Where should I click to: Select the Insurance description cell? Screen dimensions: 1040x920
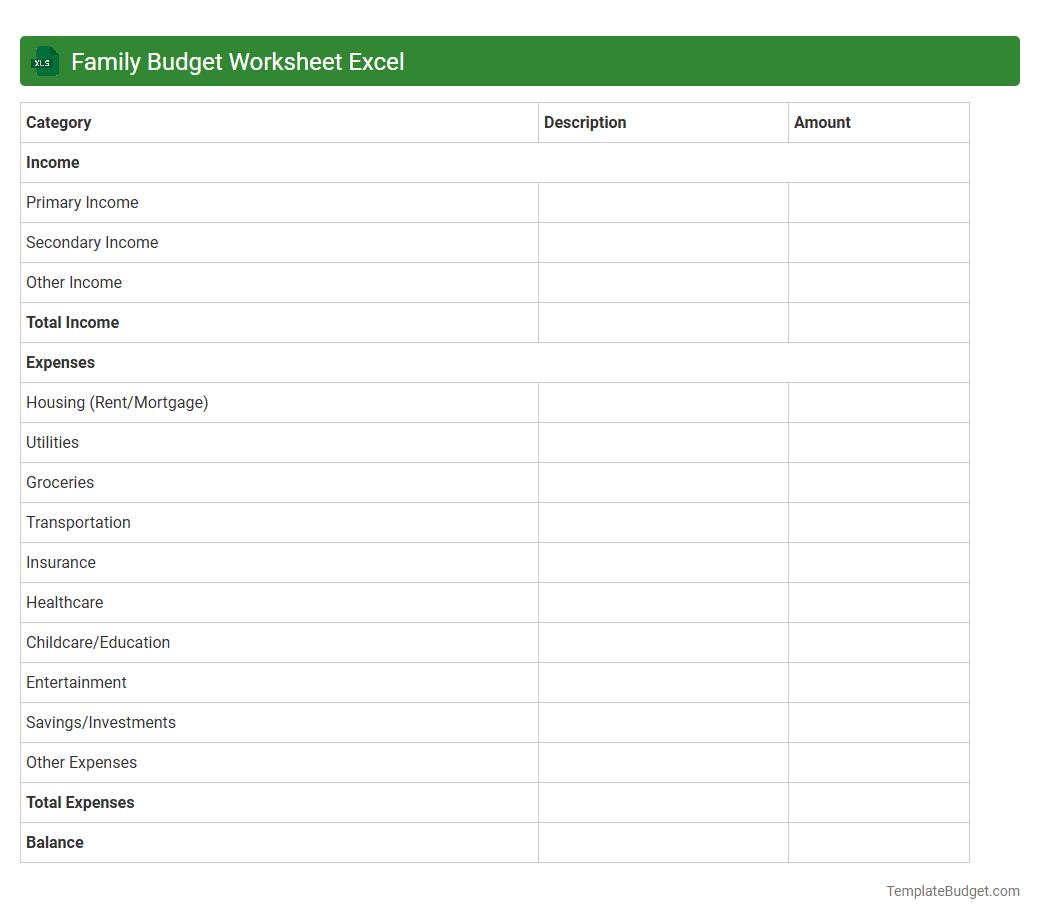point(663,562)
